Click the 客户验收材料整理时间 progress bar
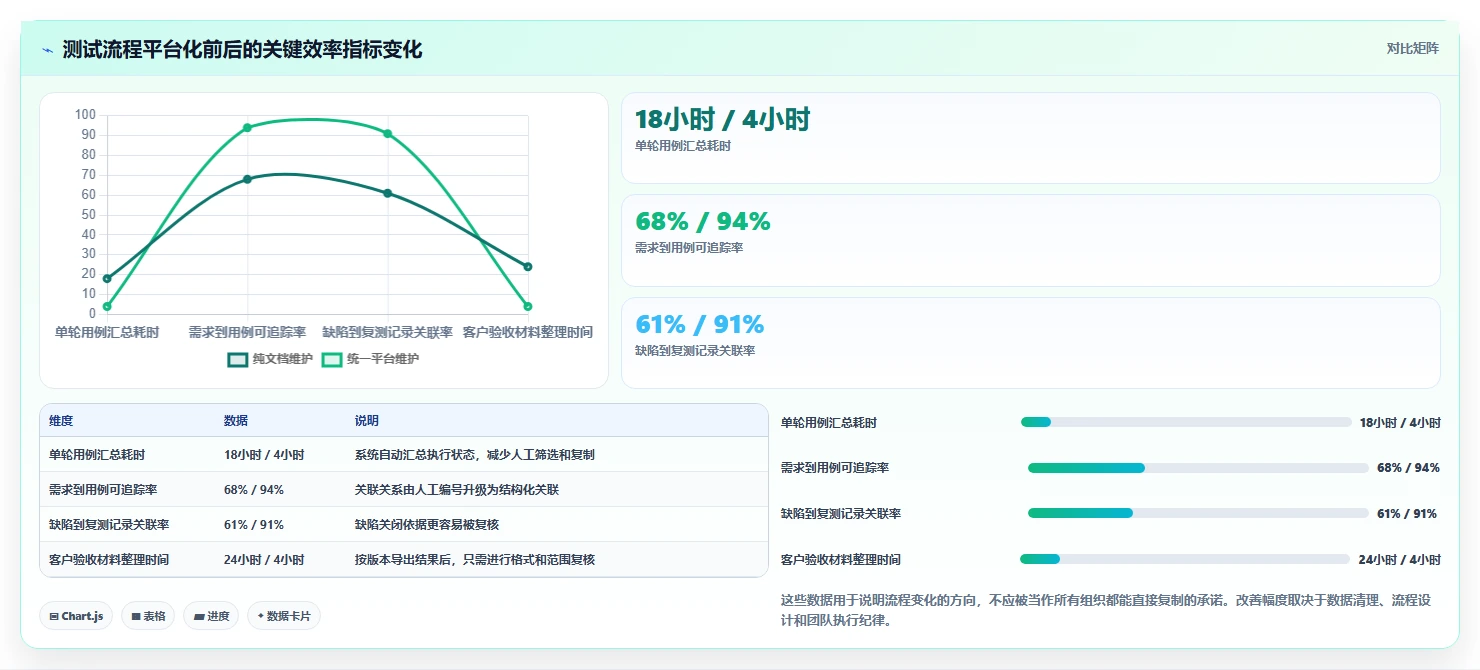Screen dimensions: 1480x670 click(1185, 559)
